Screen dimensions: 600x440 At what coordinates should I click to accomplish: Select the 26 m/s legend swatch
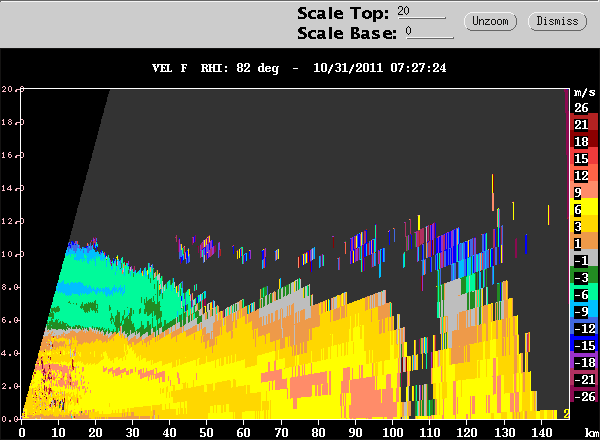580,107
